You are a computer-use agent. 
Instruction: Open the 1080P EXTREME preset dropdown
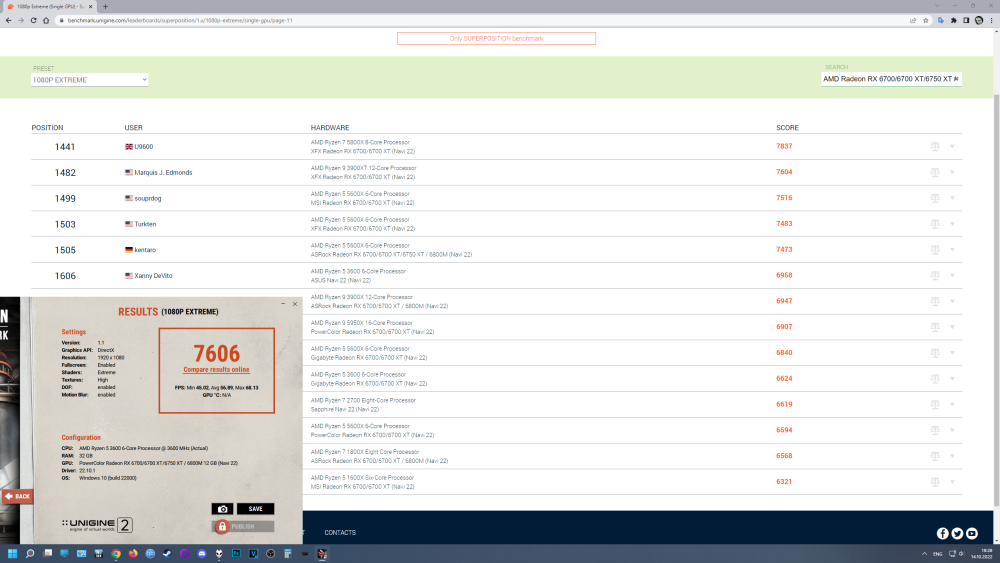point(90,79)
